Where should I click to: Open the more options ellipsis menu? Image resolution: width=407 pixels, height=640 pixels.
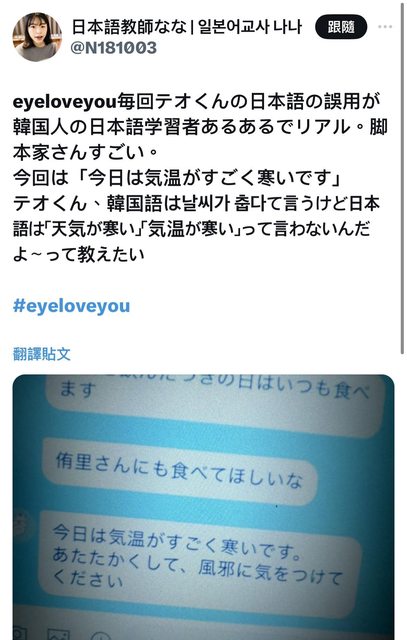[385, 27]
